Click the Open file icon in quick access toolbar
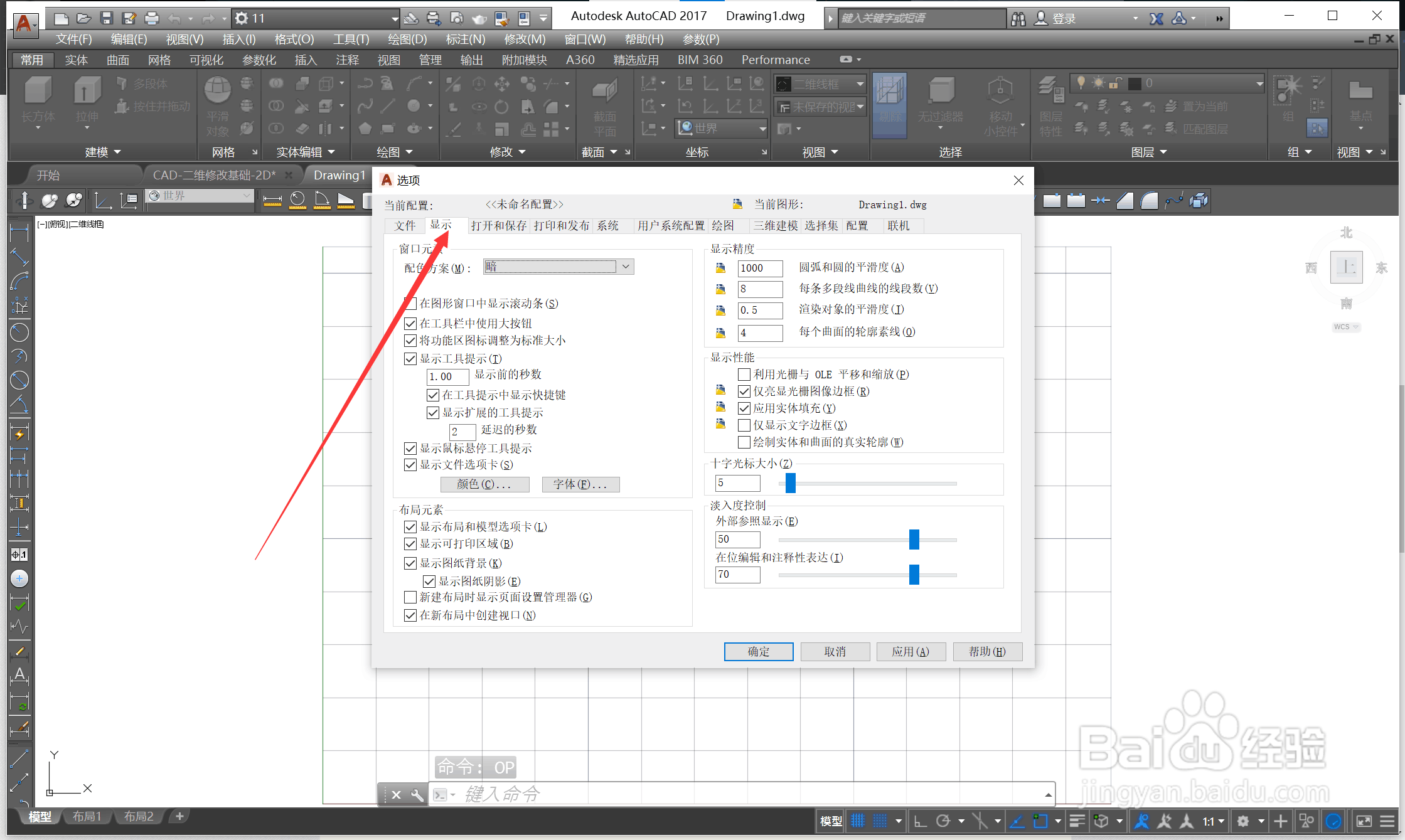 [x=83, y=18]
